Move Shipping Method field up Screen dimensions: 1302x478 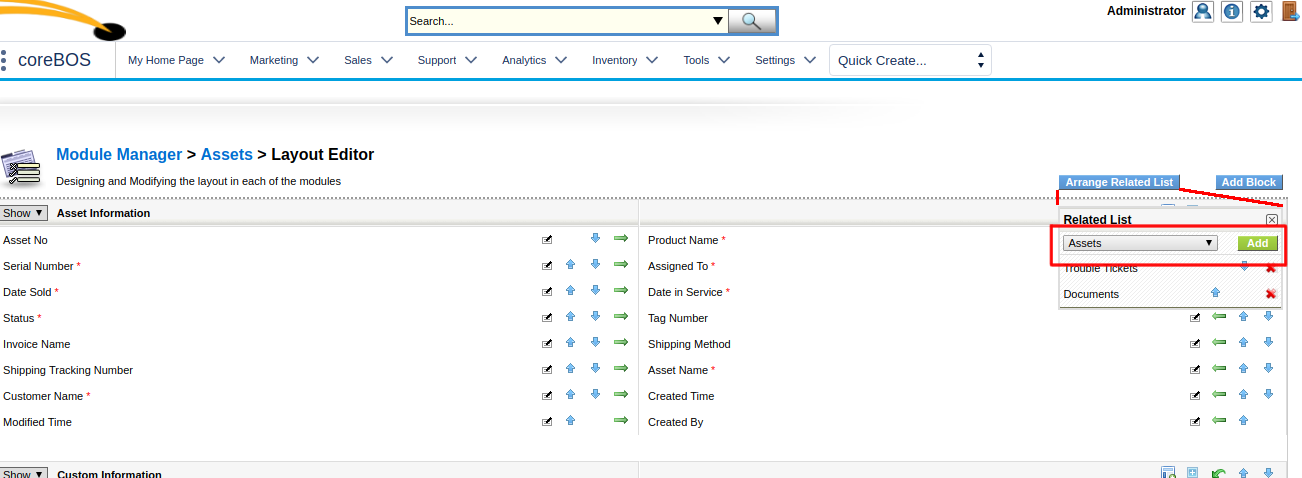pos(1244,343)
